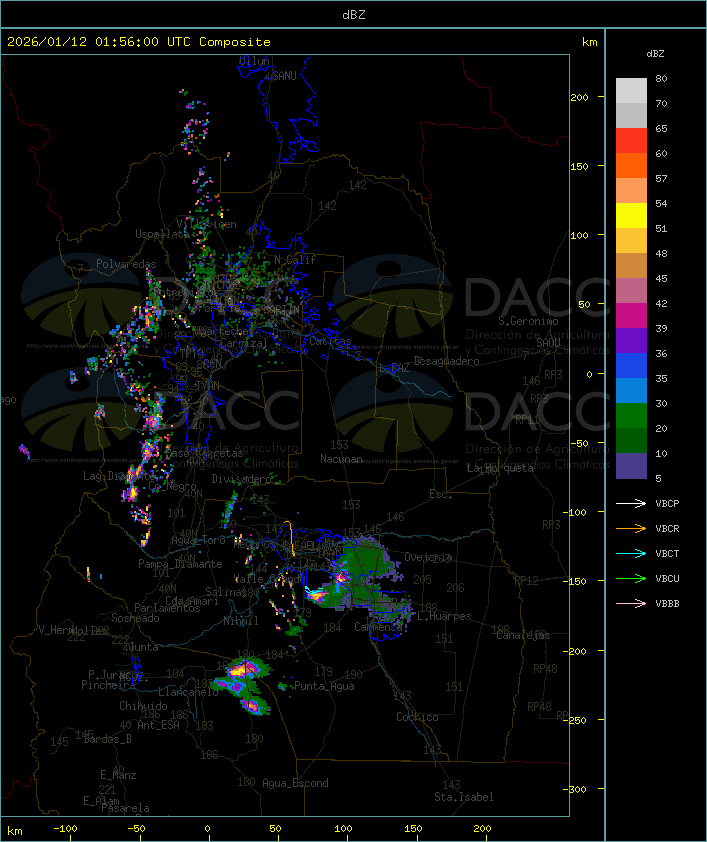
Task: Pick the slate 5-10 dBZ legend swatch
Action: pos(631,466)
